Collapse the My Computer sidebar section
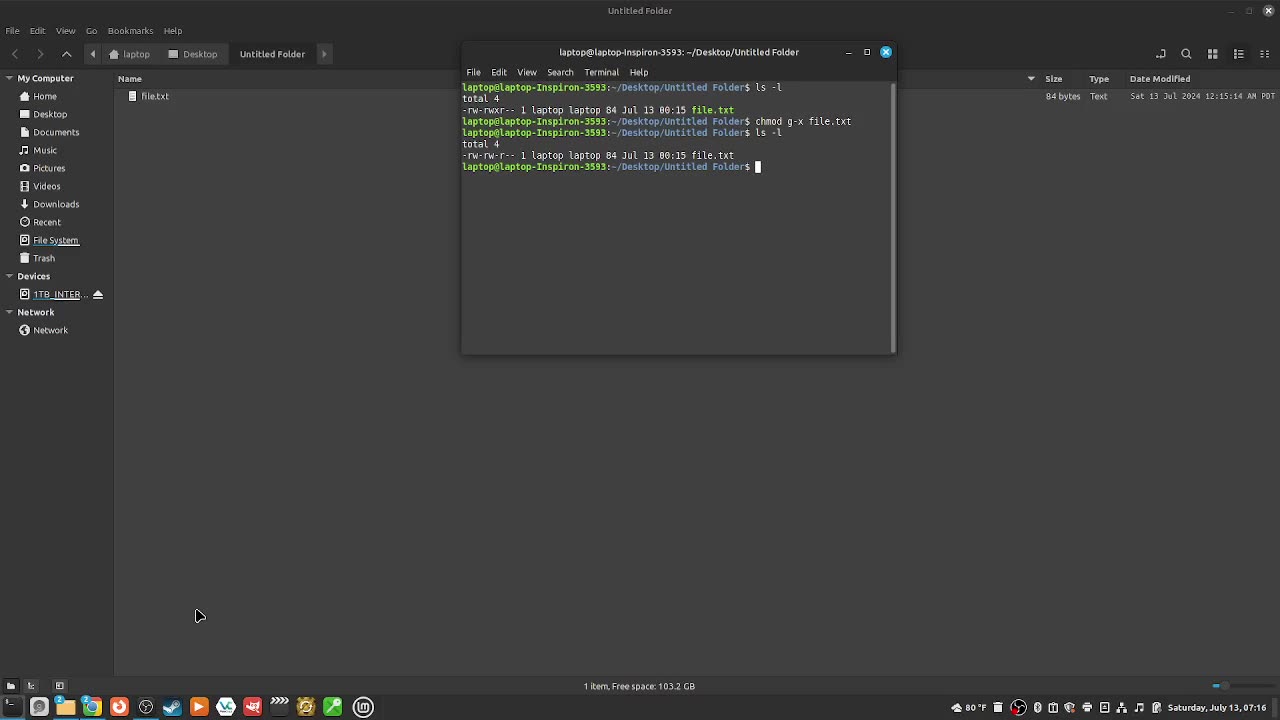Image resolution: width=1280 pixels, height=720 pixels. coord(9,78)
